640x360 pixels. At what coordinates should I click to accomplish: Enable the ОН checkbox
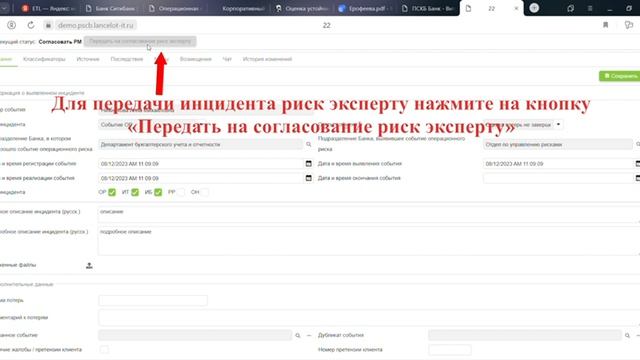point(204,192)
